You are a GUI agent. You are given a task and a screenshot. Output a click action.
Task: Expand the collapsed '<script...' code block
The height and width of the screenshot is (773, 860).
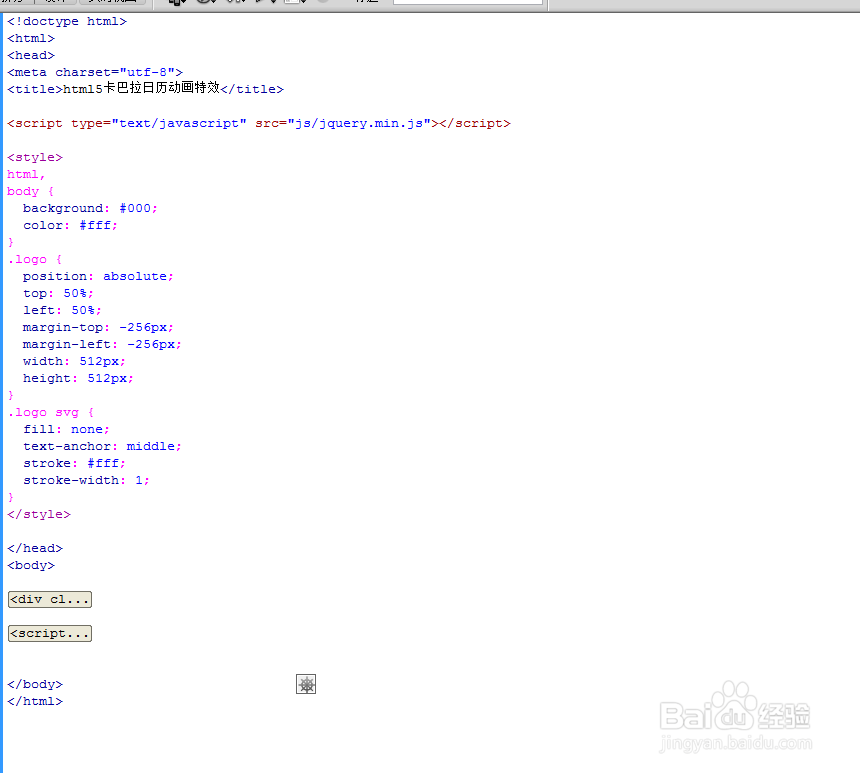[x=50, y=633]
